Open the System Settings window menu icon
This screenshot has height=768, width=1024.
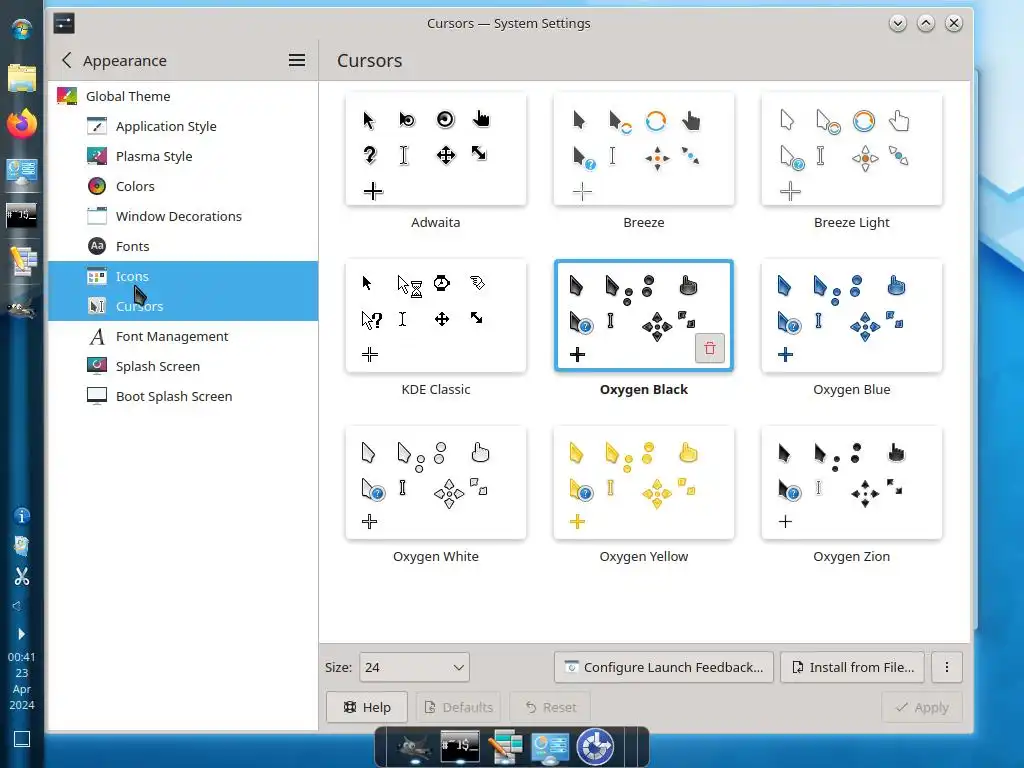tap(64, 23)
